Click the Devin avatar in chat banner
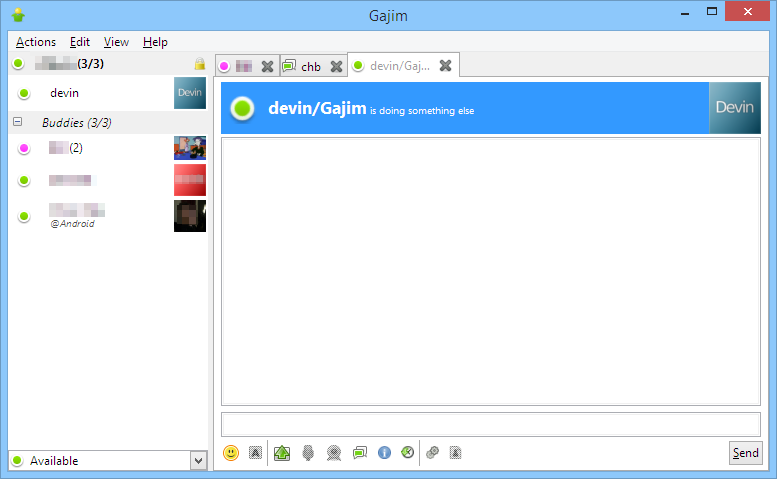Image resolution: width=777 pixels, height=479 pixels. coord(735,108)
